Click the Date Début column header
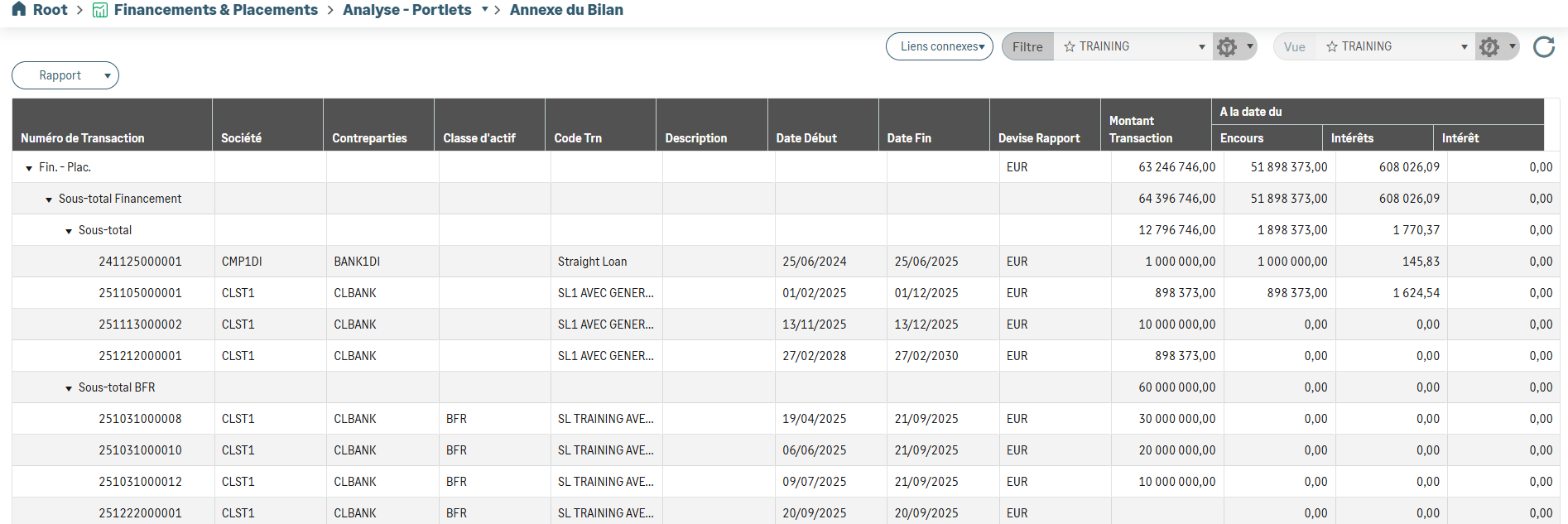 tap(806, 138)
